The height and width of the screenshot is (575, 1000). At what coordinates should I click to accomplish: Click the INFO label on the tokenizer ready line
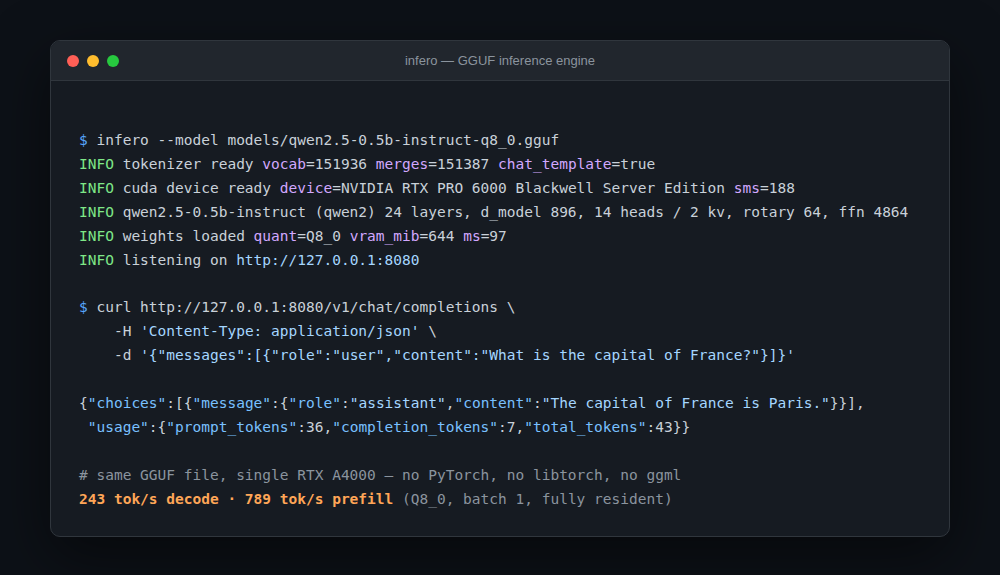[96, 164]
